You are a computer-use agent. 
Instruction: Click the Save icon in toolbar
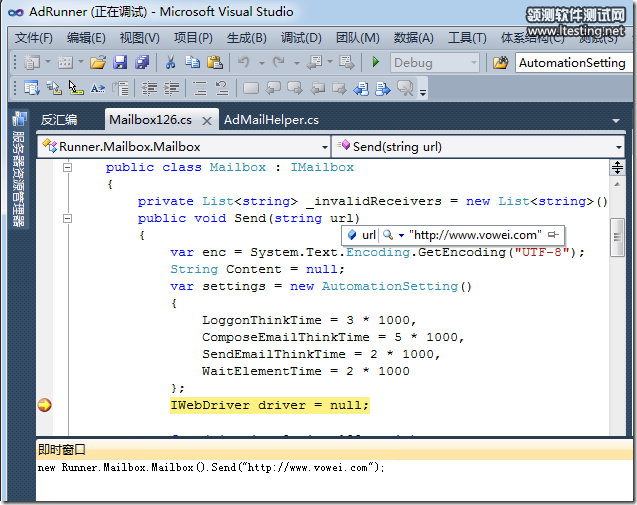(120, 63)
